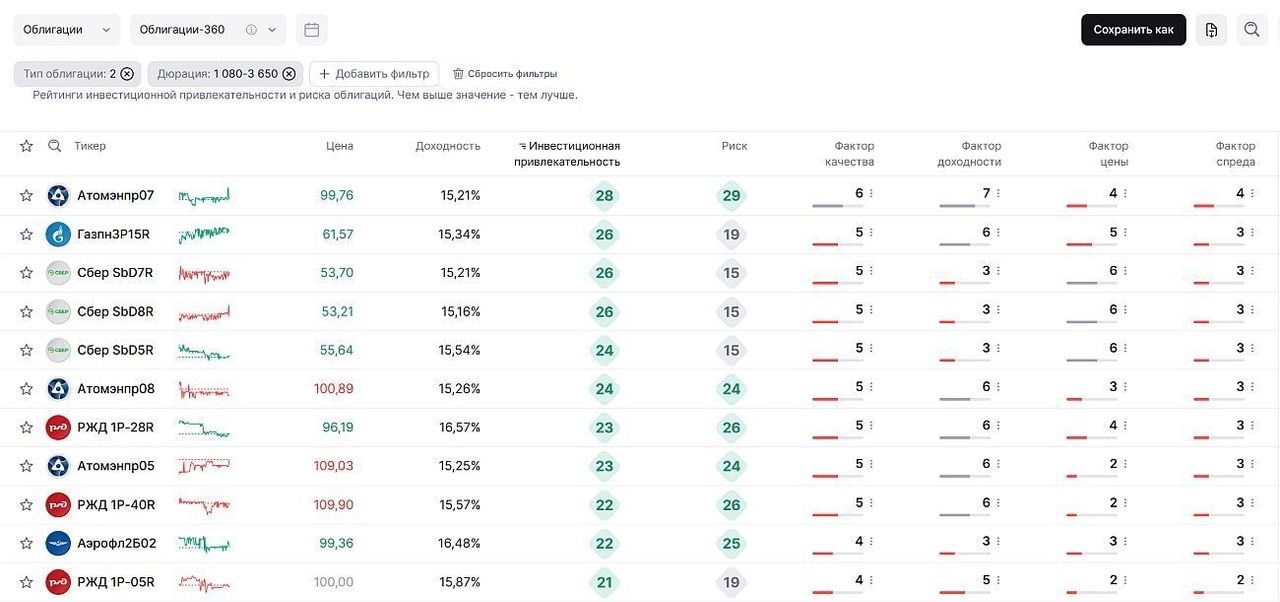This screenshot has width=1280, height=602.
Task: Open three-dot menu for Атомэнпр07 quality factor
Action: point(871,194)
